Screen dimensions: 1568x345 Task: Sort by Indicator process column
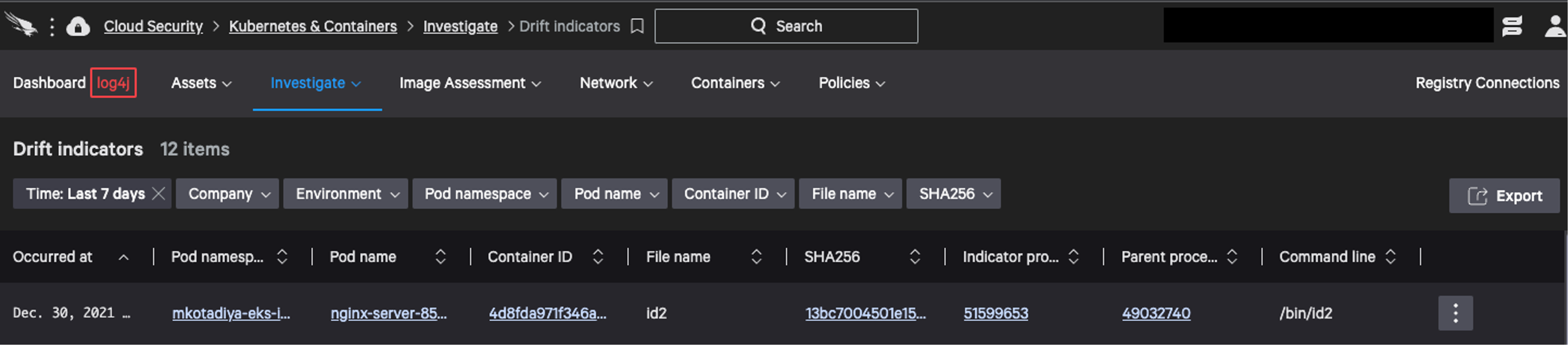(x=1073, y=257)
